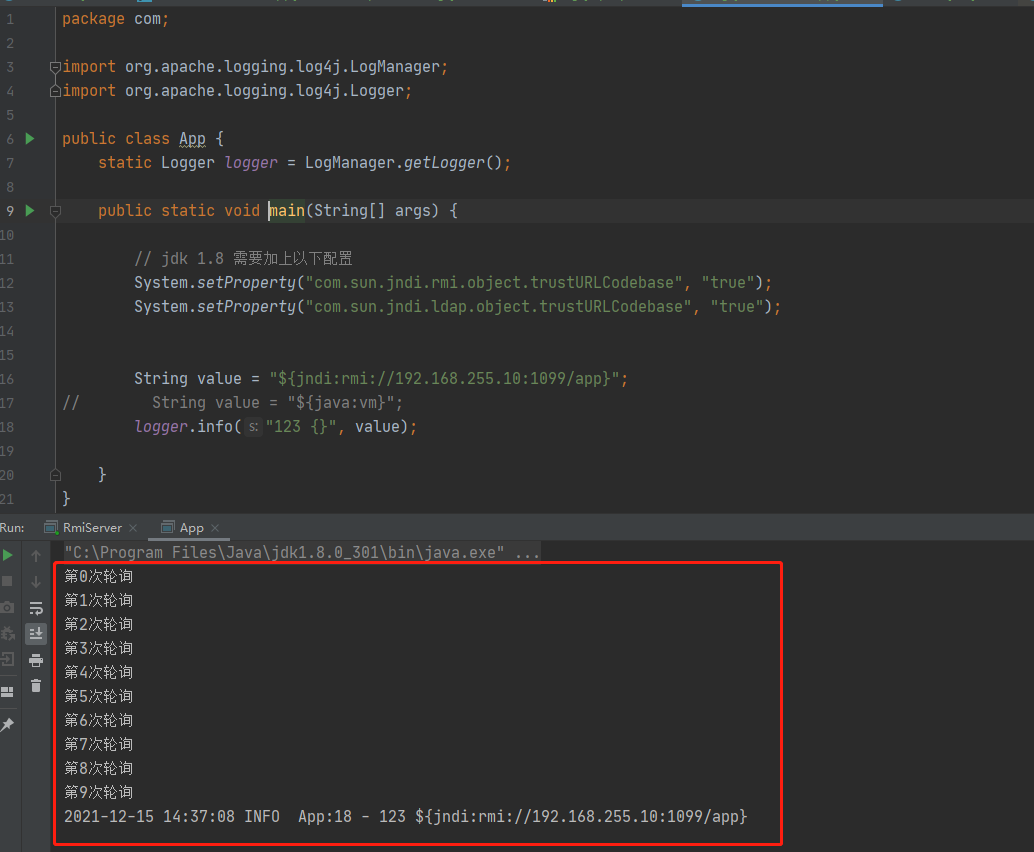This screenshot has width=1034, height=852.
Task: Go up the stack trace with the arrow
Action: [x=36, y=556]
